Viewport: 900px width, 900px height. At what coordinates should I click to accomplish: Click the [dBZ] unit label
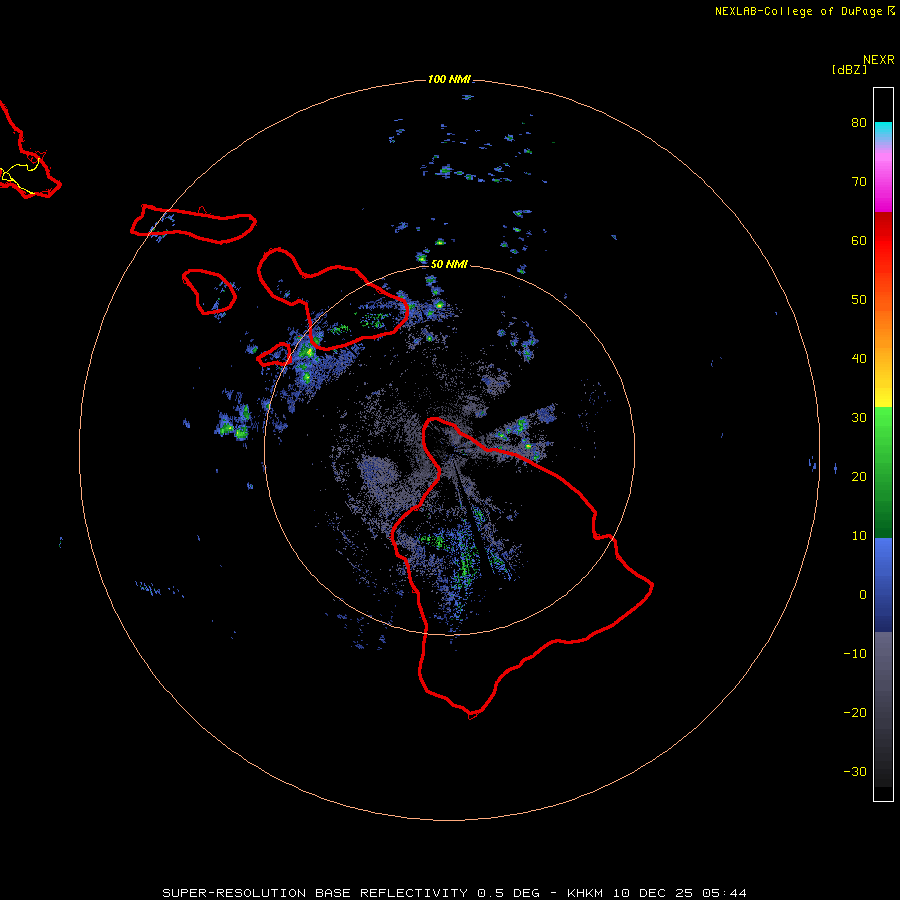tap(849, 70)
